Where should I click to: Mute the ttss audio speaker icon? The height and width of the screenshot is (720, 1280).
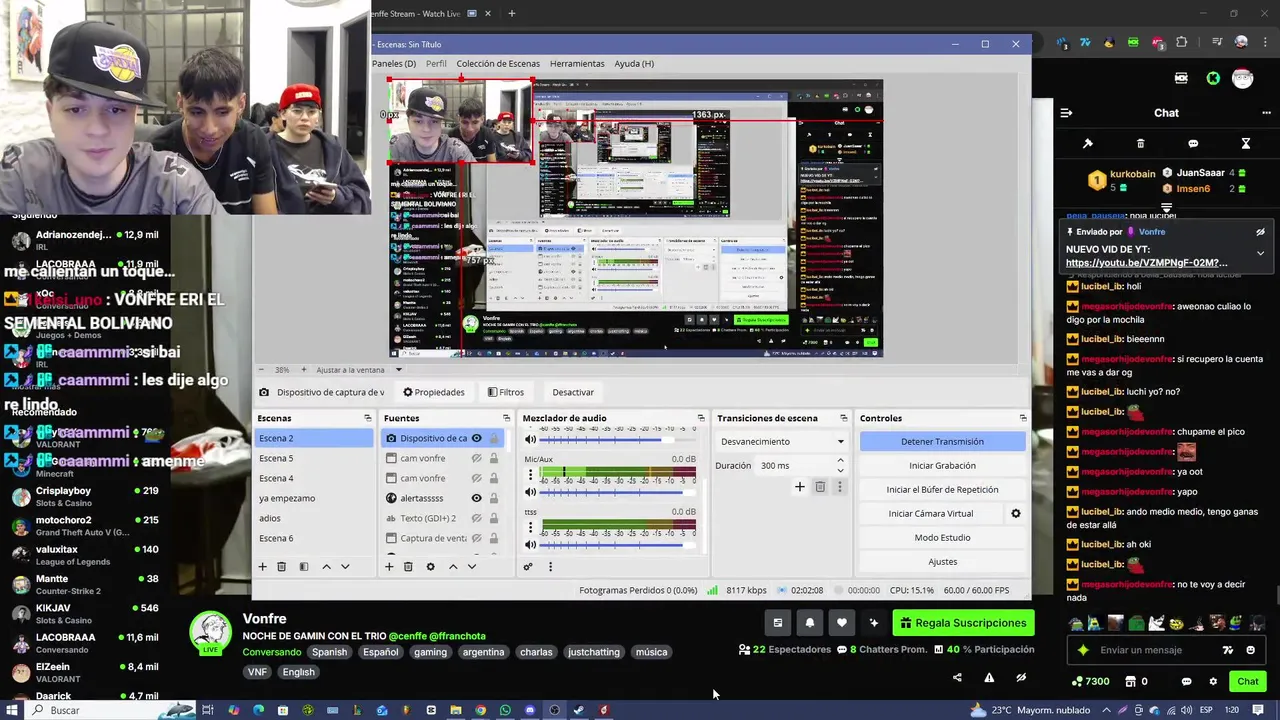tap(531, 545)
